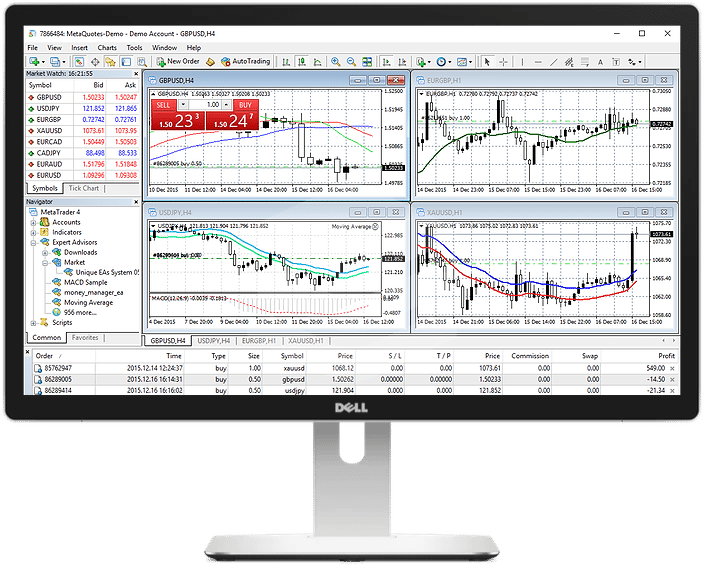Select the EURGBP,H1 chart tab
The width and height of the screenshot is (704, 566).
point(259,341)
